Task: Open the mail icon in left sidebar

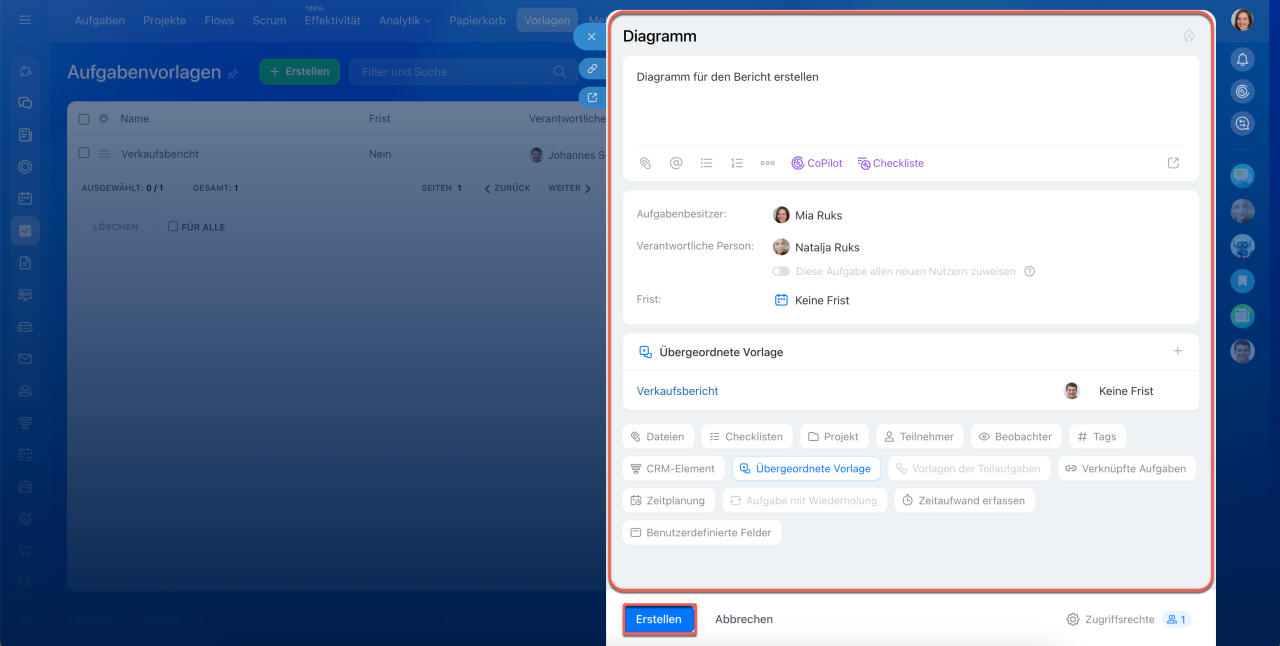Action: click(25, 359)
